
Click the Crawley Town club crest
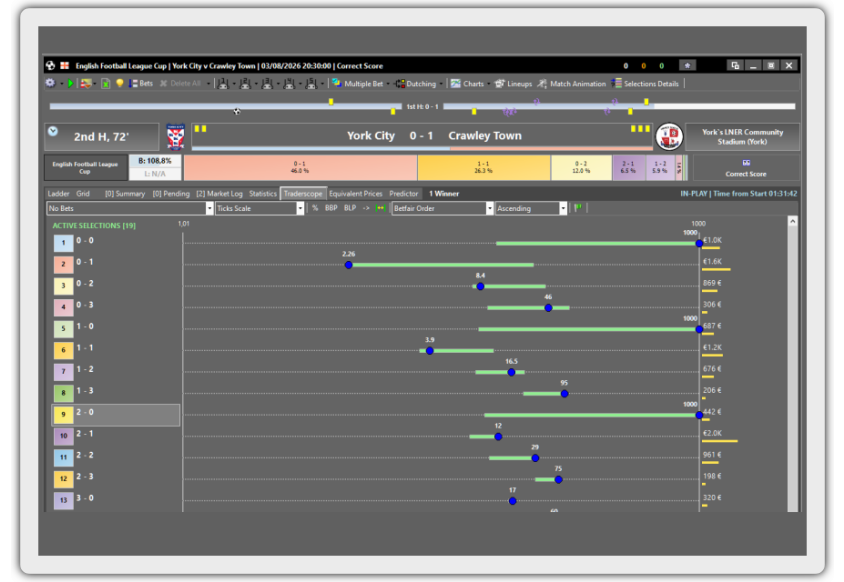(x=670, y=137)
